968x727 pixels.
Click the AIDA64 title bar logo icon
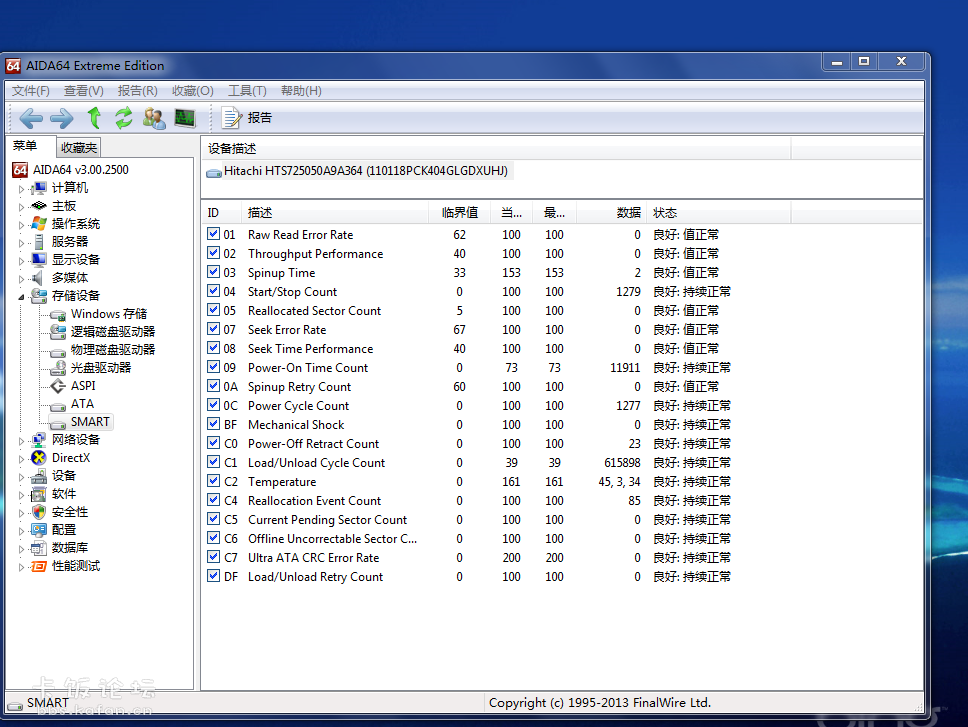point(13,65)
